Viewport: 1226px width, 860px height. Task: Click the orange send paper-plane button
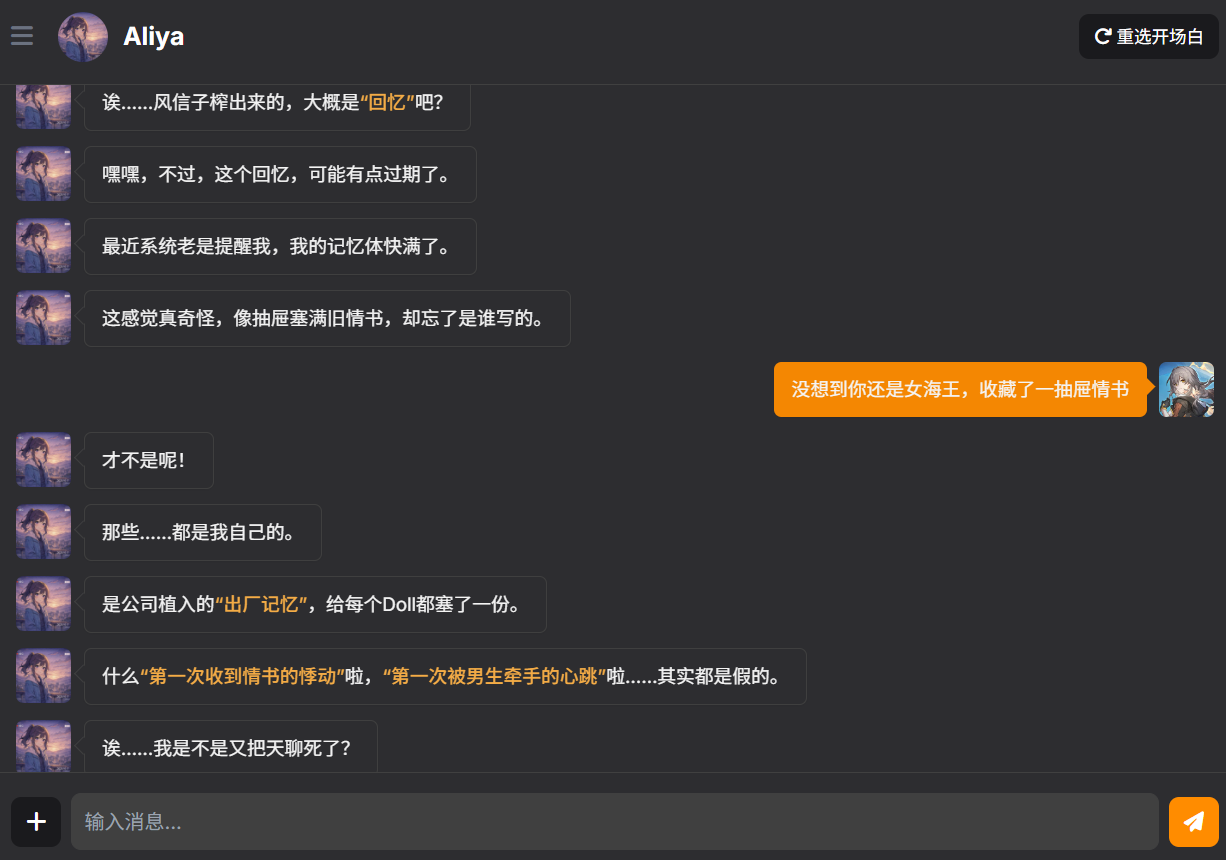[x=1193, y=822]
